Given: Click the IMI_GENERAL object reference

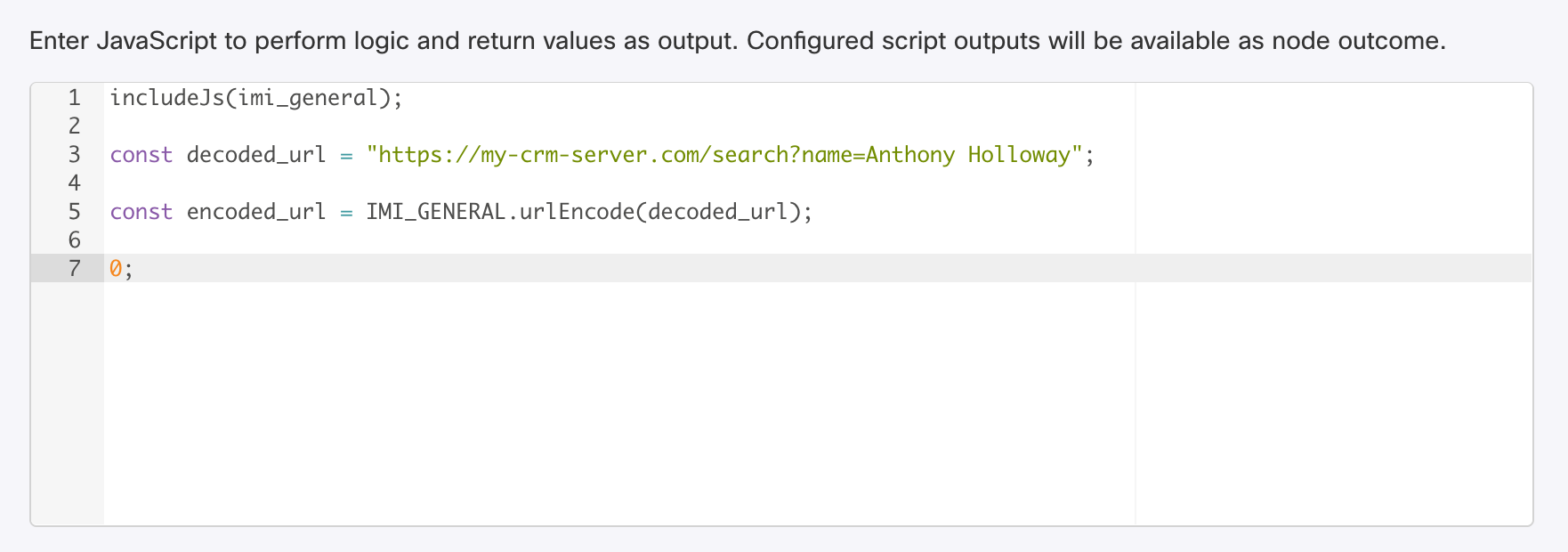Looking at the screenshot, I should tap(436, 212).
